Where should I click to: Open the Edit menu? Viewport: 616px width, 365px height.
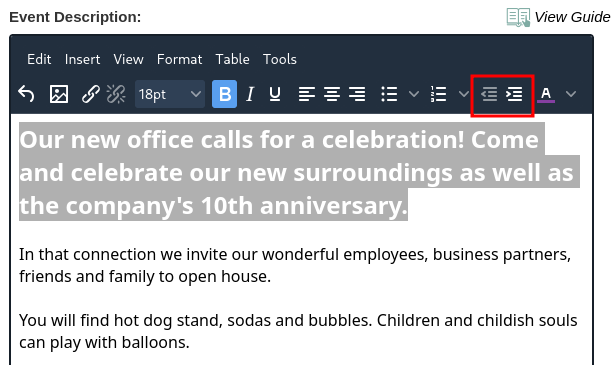[39, 59]
